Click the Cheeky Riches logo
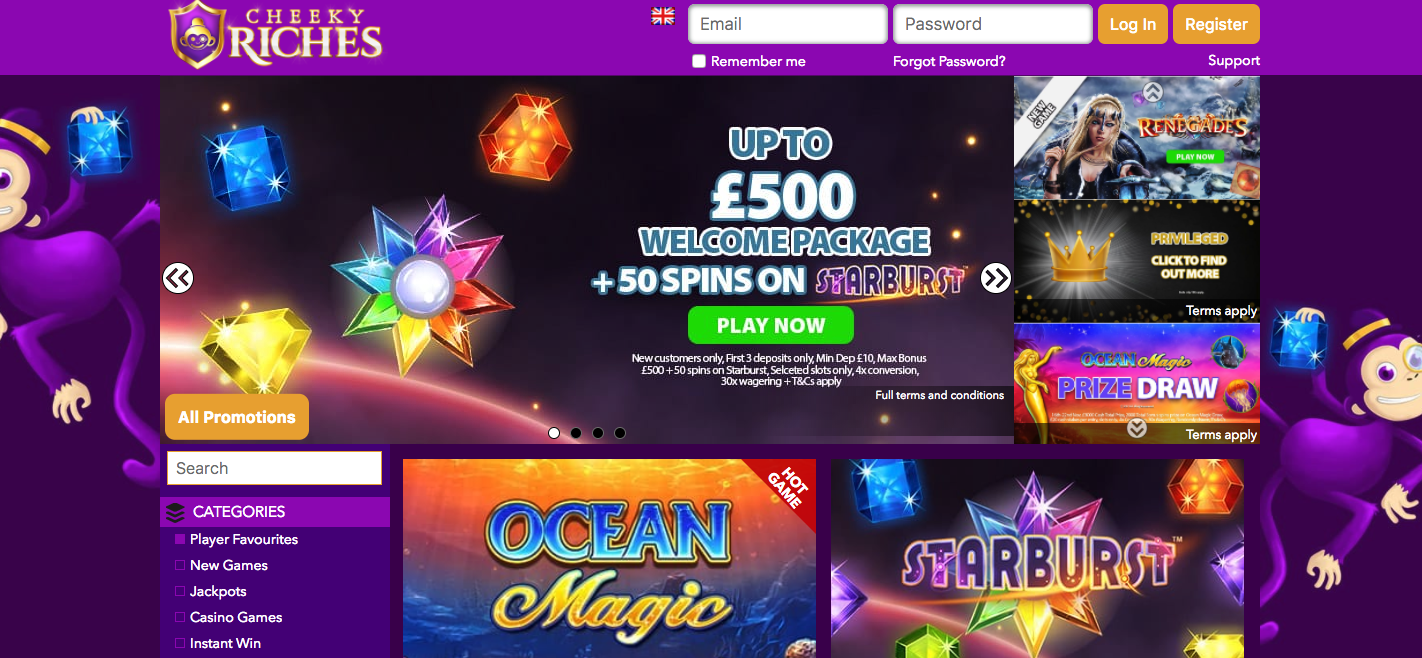The width and height of the screenshot is (1422, 658). (x=275, y=35)
